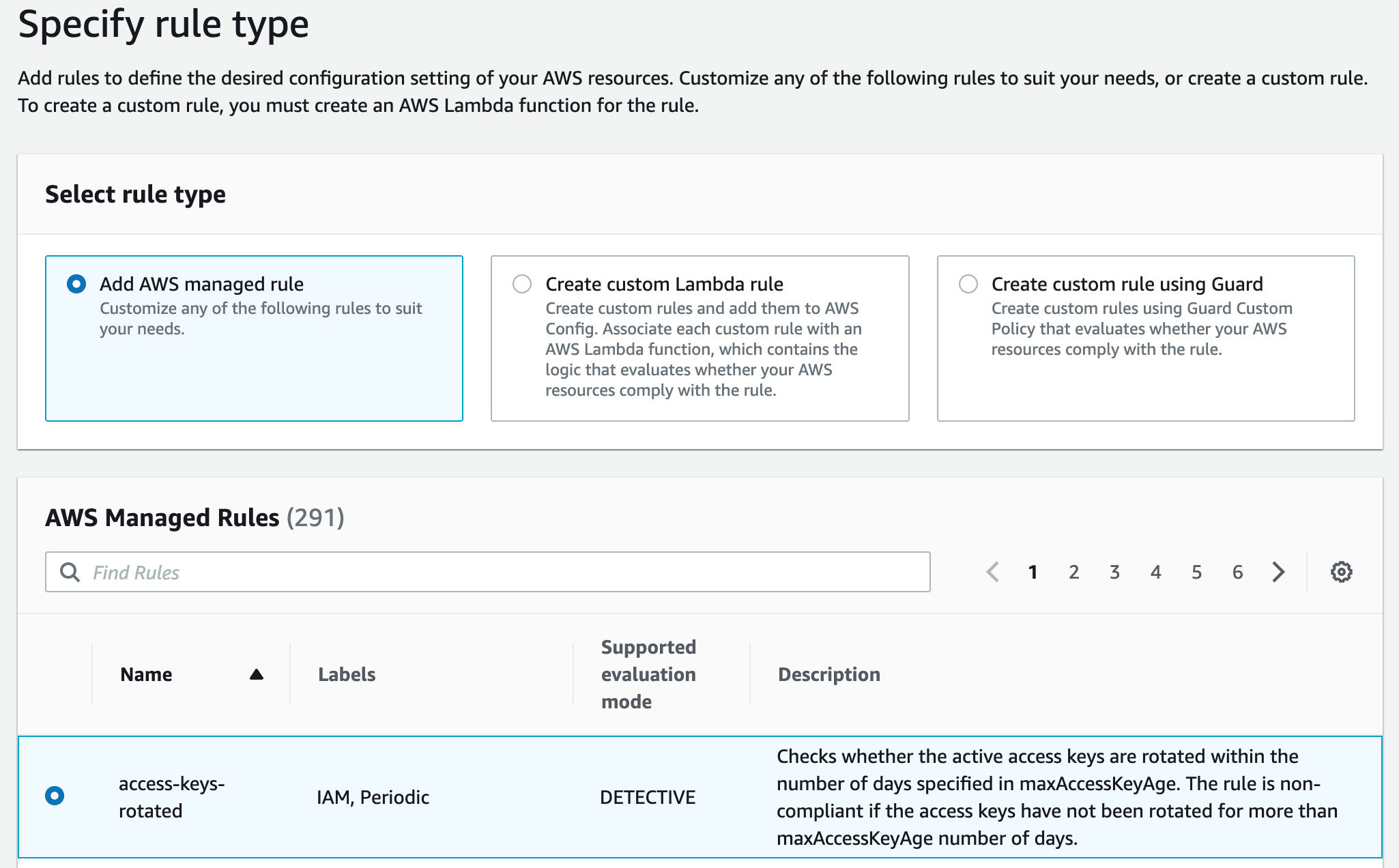Image resolution: width=1399 pixels, height=868 pixels.
Task: Open page 5 of managed rules
Action: (x=1196, y=572)
